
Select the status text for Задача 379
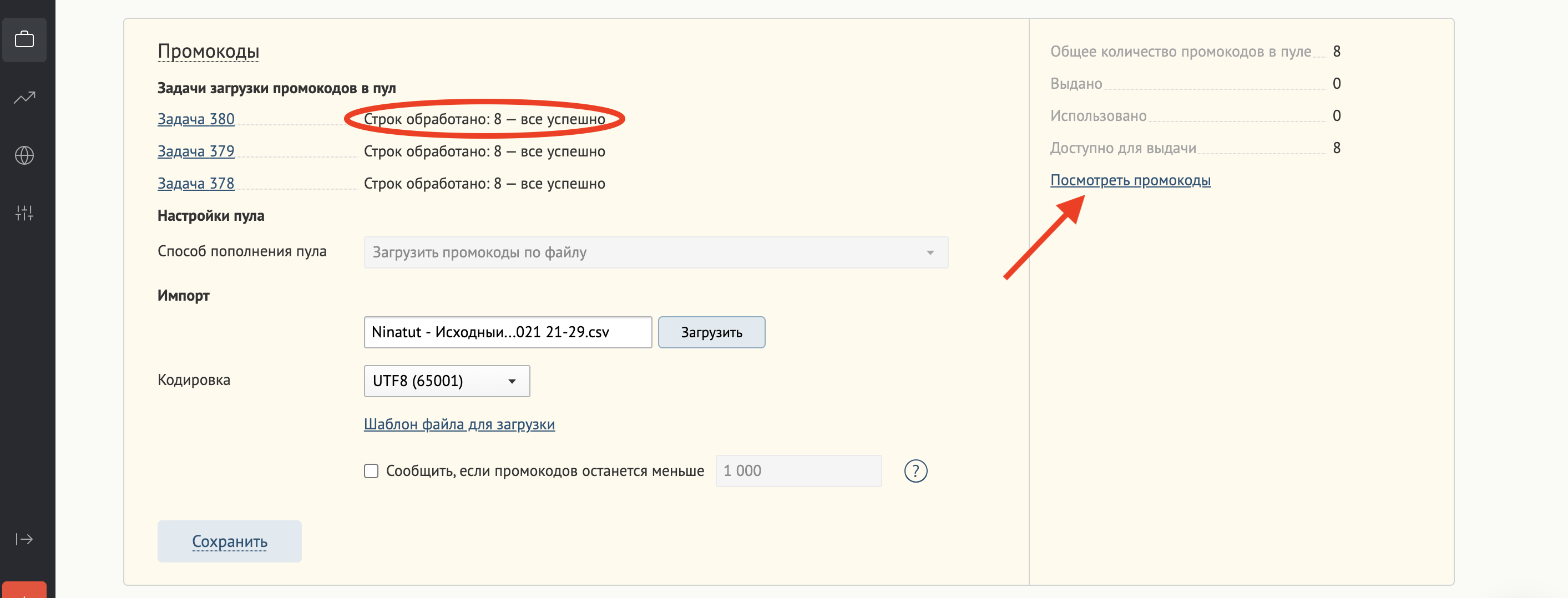(x=484, y=151)
